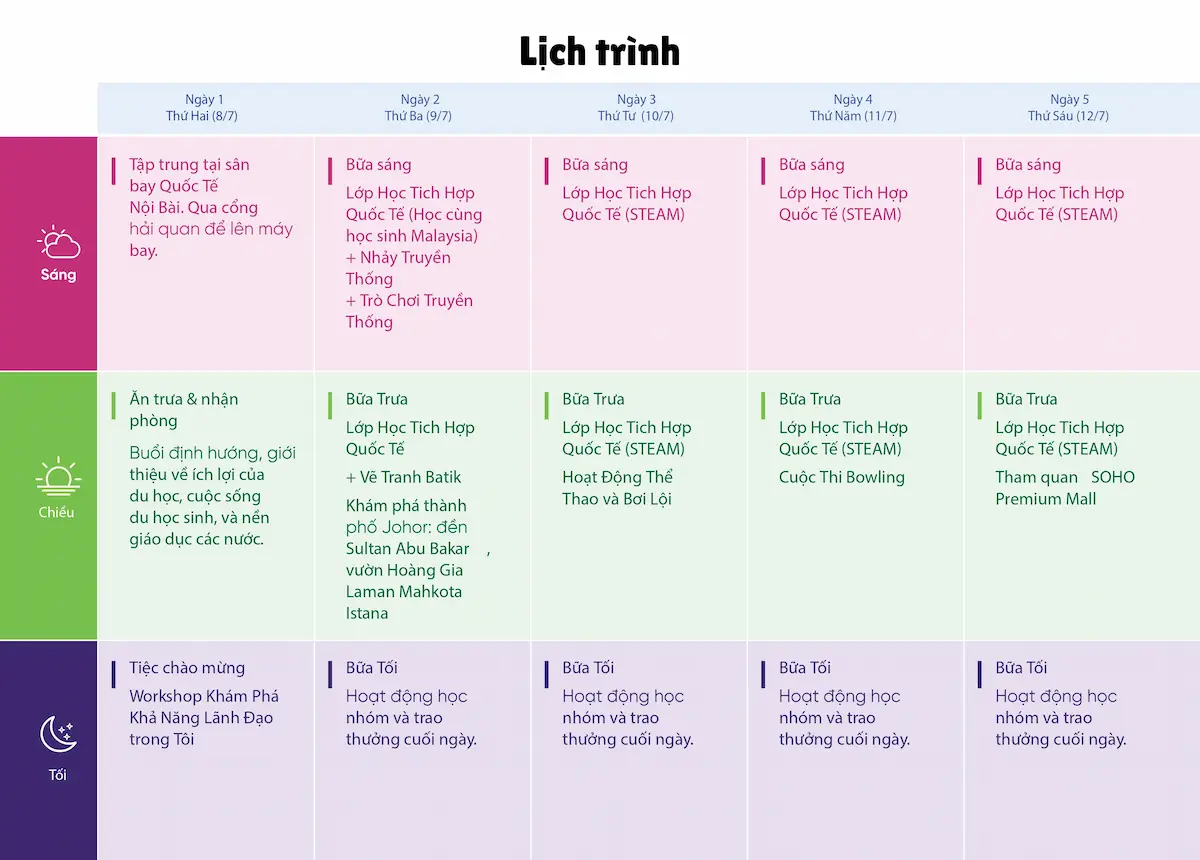Image resolution: width=1200 pixels, height=860 pixels.
Task: Select the Ngày 1 Thứ Hai column header
Action: pyautogui.click(x=204, y=108)
